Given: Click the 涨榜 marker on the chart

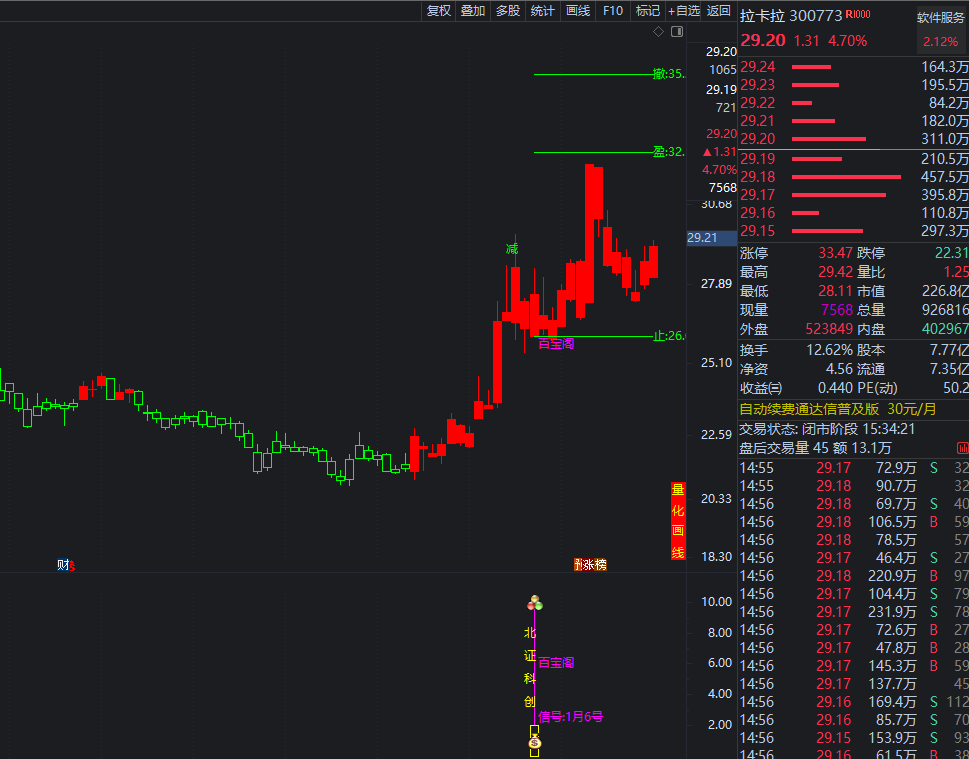Looking at the screenshot, I should click(x=590, y=565).
